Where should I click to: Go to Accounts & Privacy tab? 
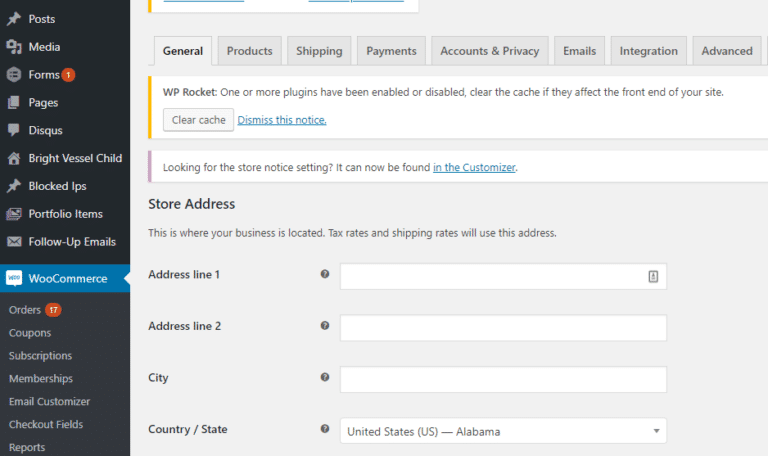(x=489, y=51)
